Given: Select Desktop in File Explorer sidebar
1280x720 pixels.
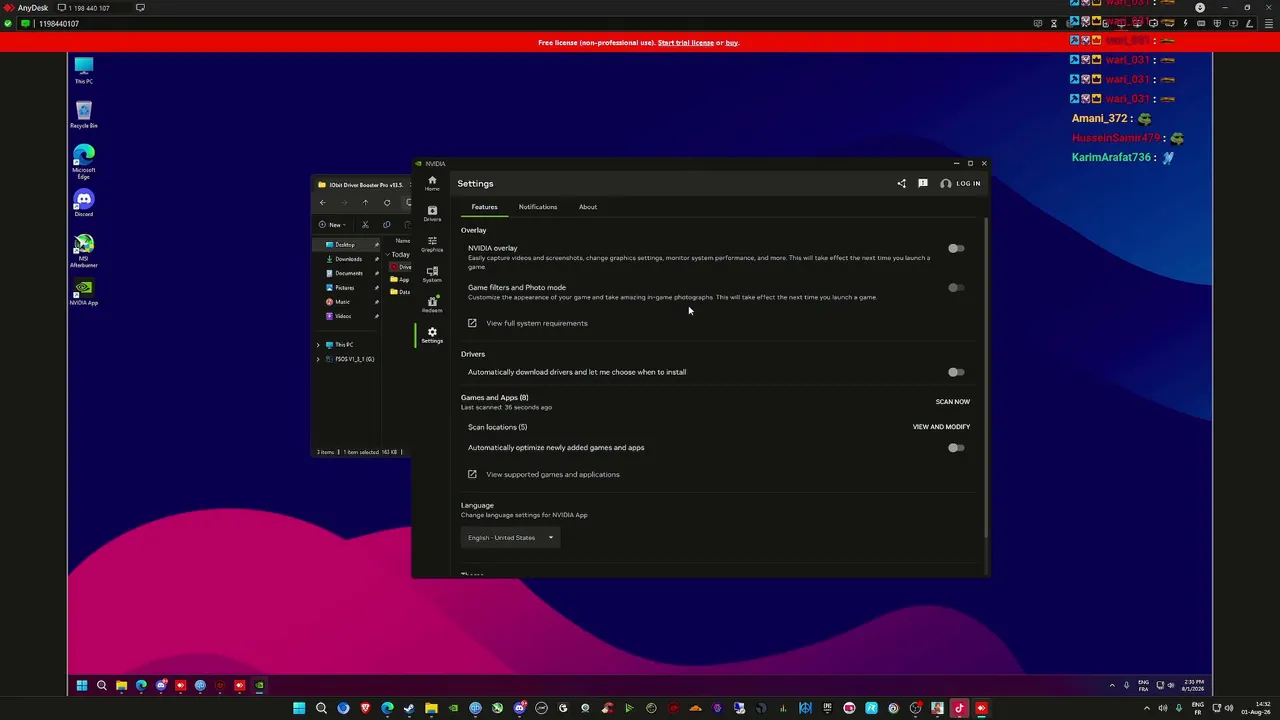Looking at the screenshot, I should (346, 245).
